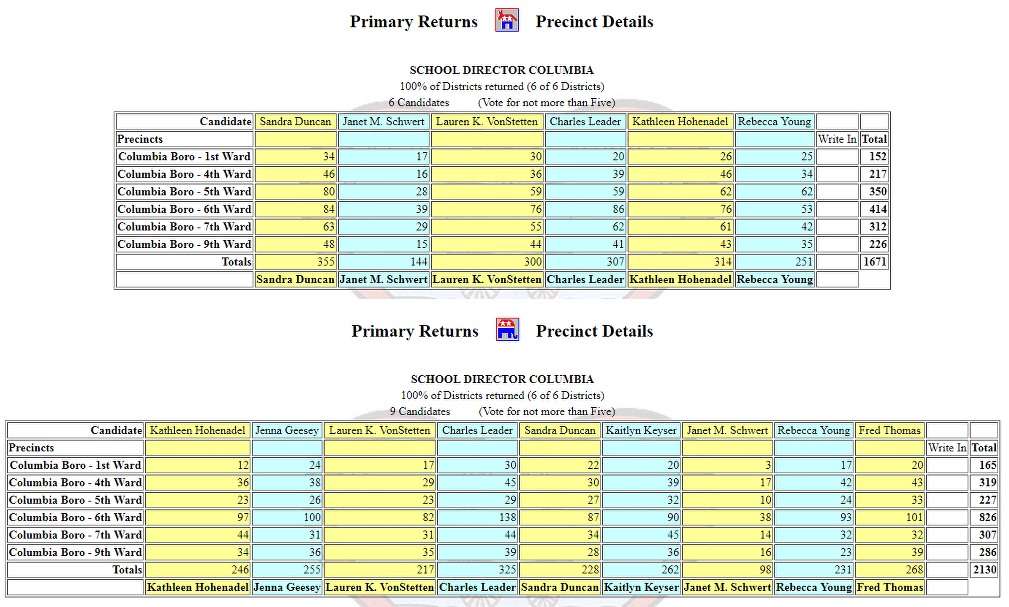Image resolution: width=1009 pixels, height=607 pixels.
Task: Select Charles Leader's total of 325
Action: coord(477,570)
